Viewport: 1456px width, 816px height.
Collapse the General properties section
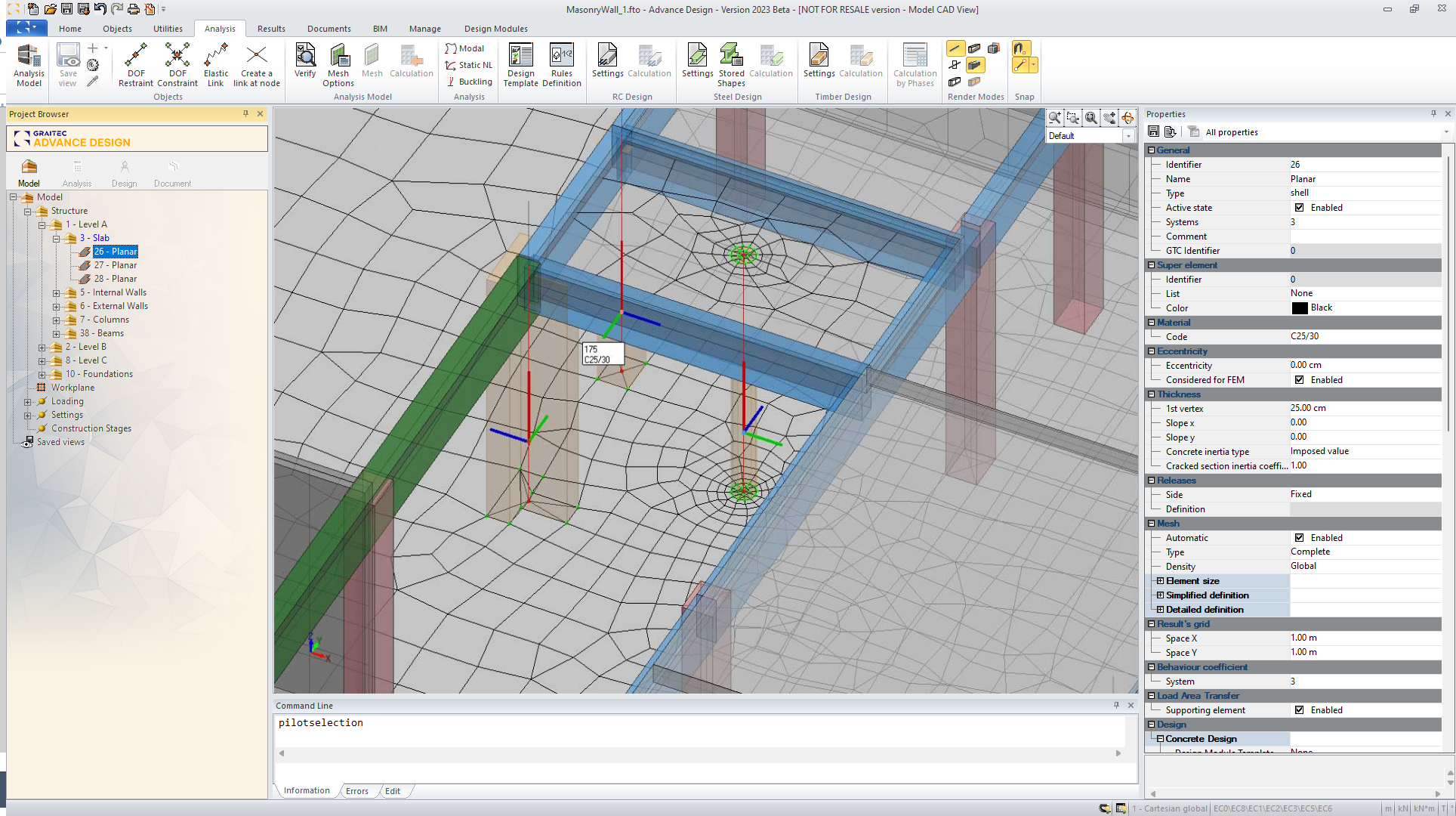(x=1152, y=150)
